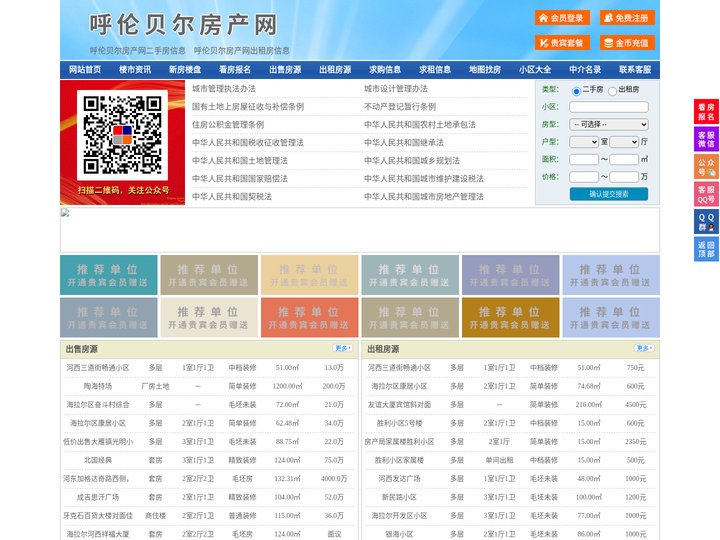The width and height of the screenshot is (720, 540).
Task: Open the 新民路小区 rental listing
Action: (x=399, y=497)
